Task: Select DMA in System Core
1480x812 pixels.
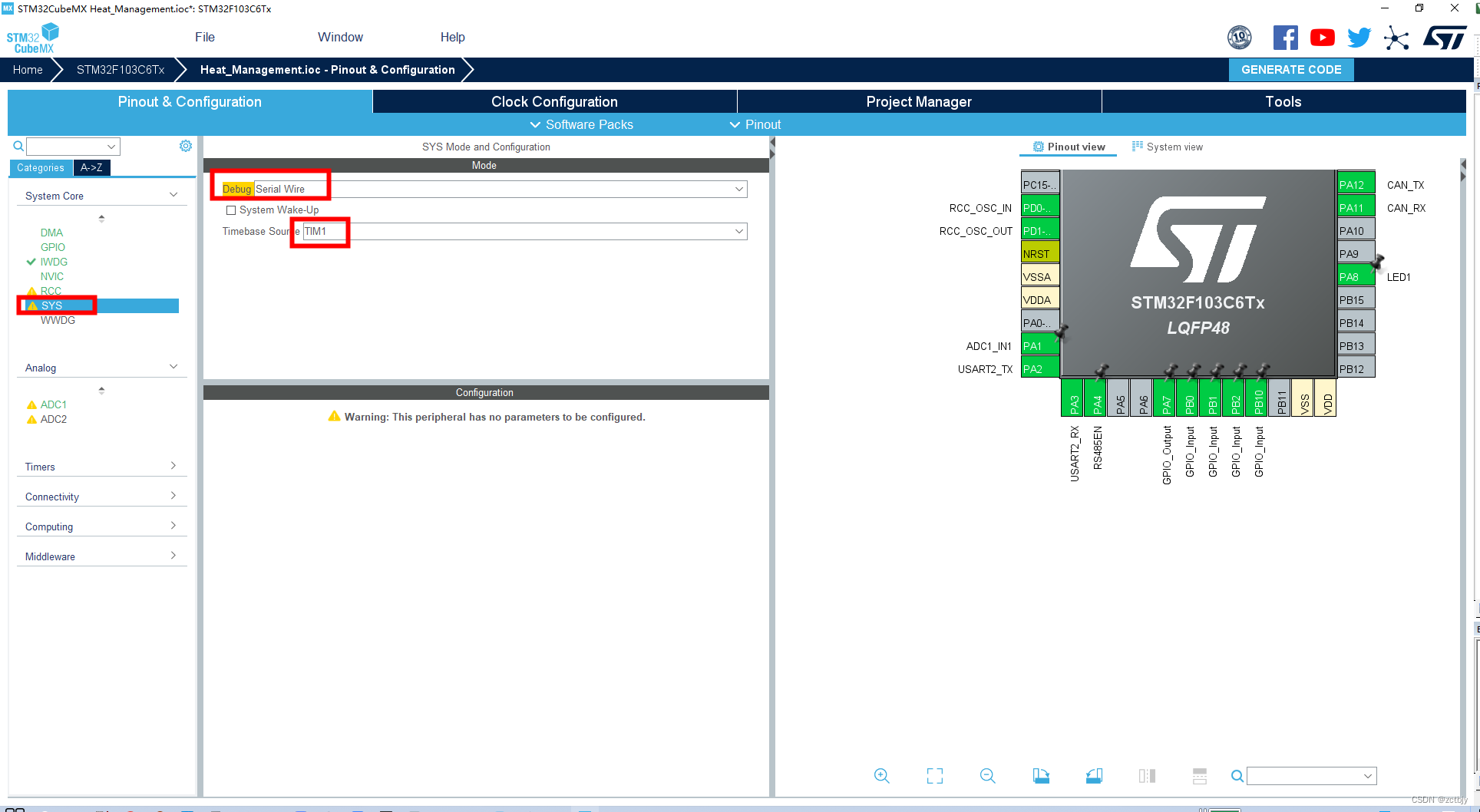Action: 51,233
